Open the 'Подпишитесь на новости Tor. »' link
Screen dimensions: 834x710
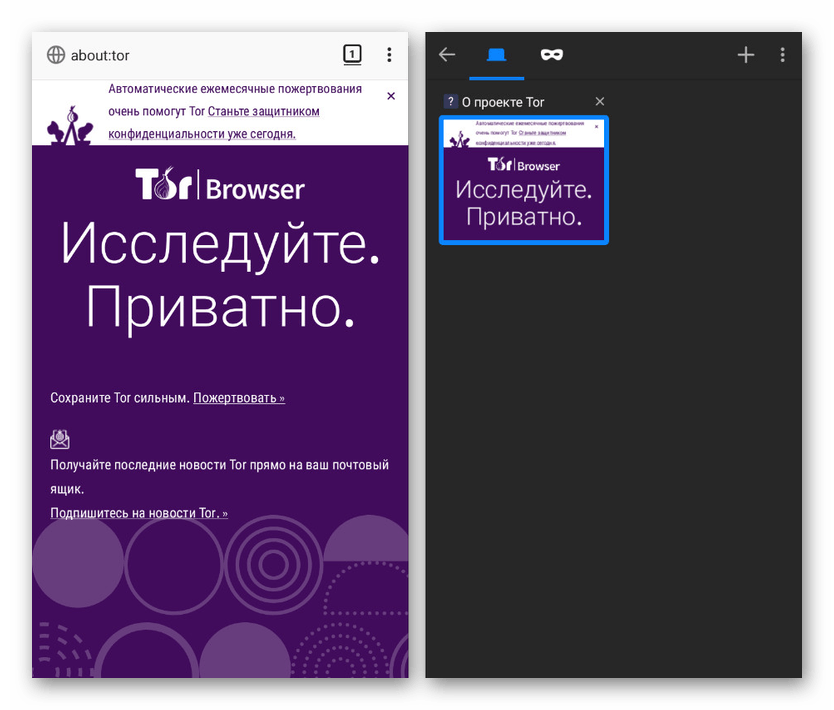tap(139, 513)
